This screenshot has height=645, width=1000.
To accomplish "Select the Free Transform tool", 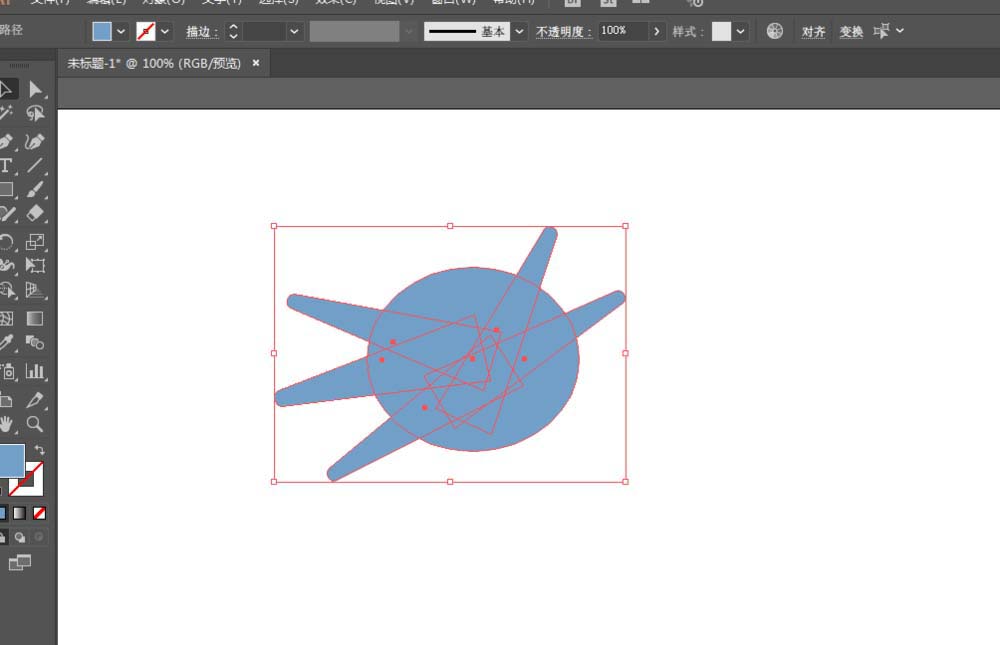I will click(35, 265).
